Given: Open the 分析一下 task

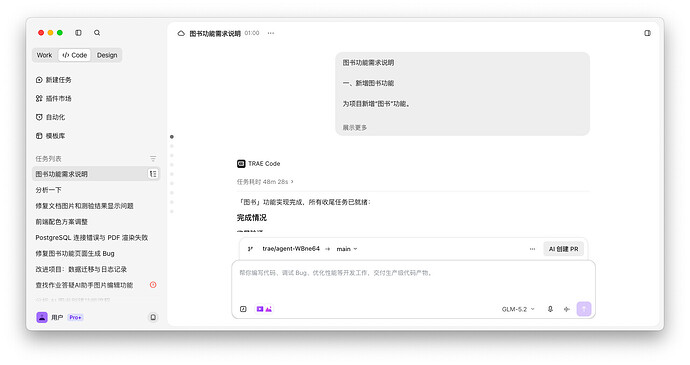Looking at the screenshot, I should pos(96,190).
